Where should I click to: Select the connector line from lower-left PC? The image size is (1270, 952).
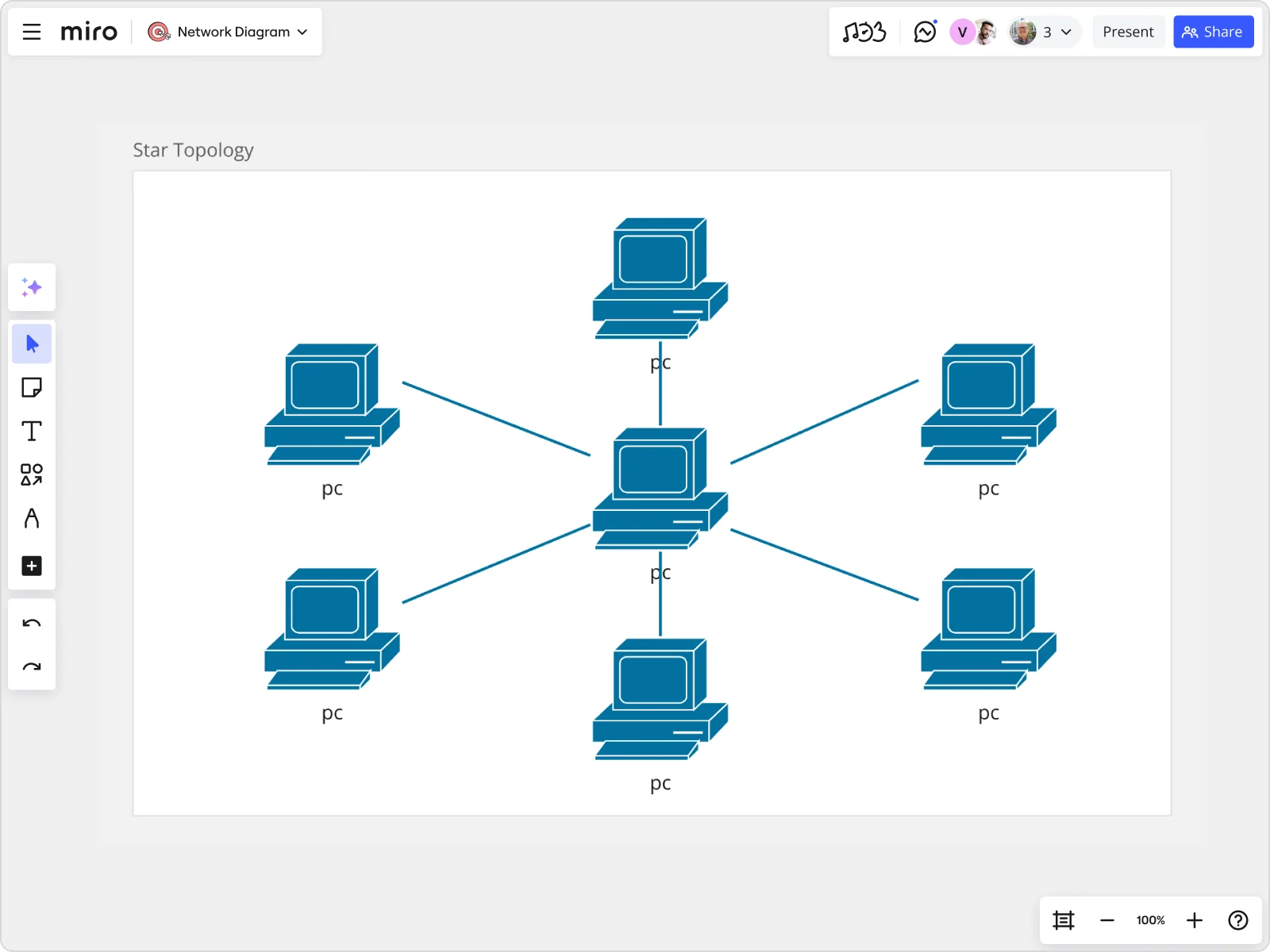point(496,563)
